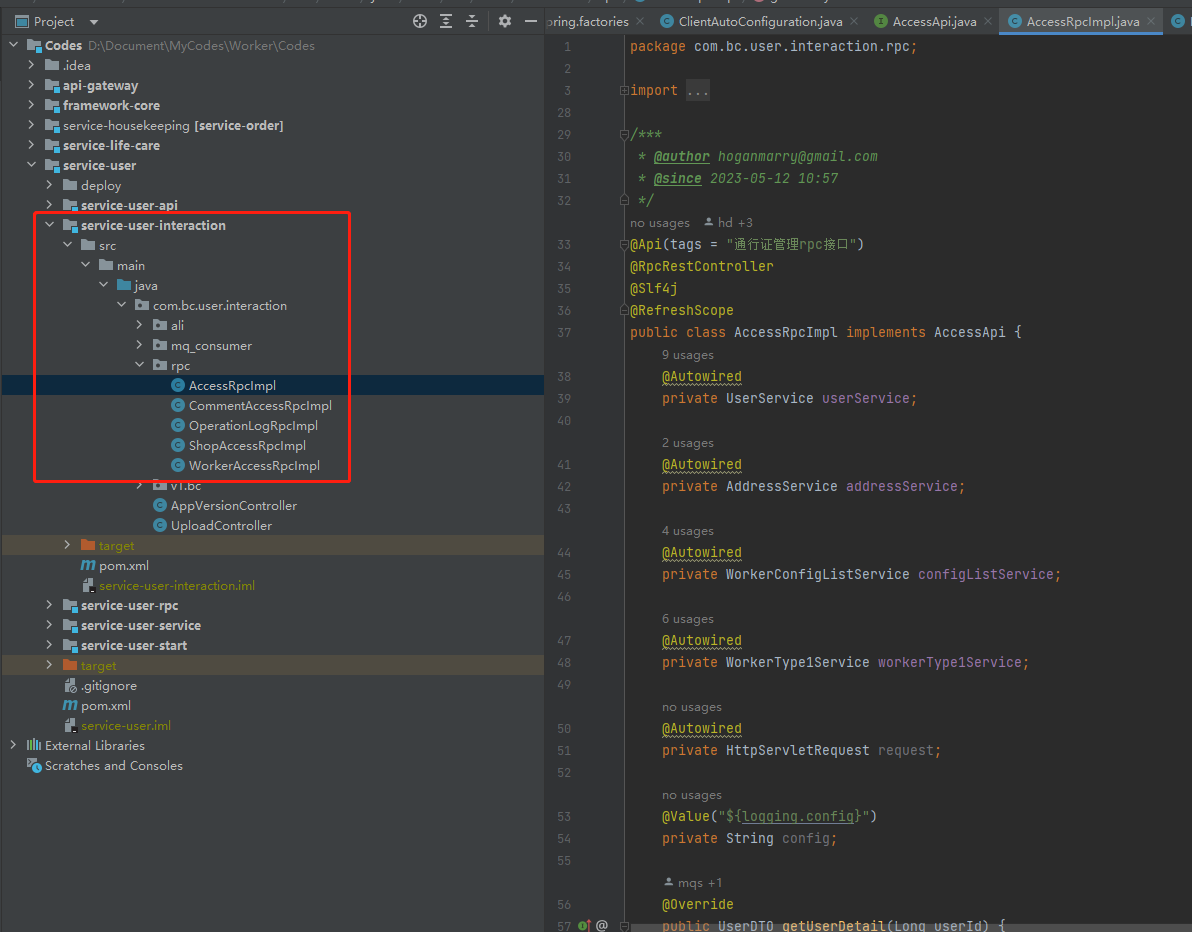Collapse the src folder
Image resolution: width=1192 pixels, height=932 pixels.
[x=68, y=245]
